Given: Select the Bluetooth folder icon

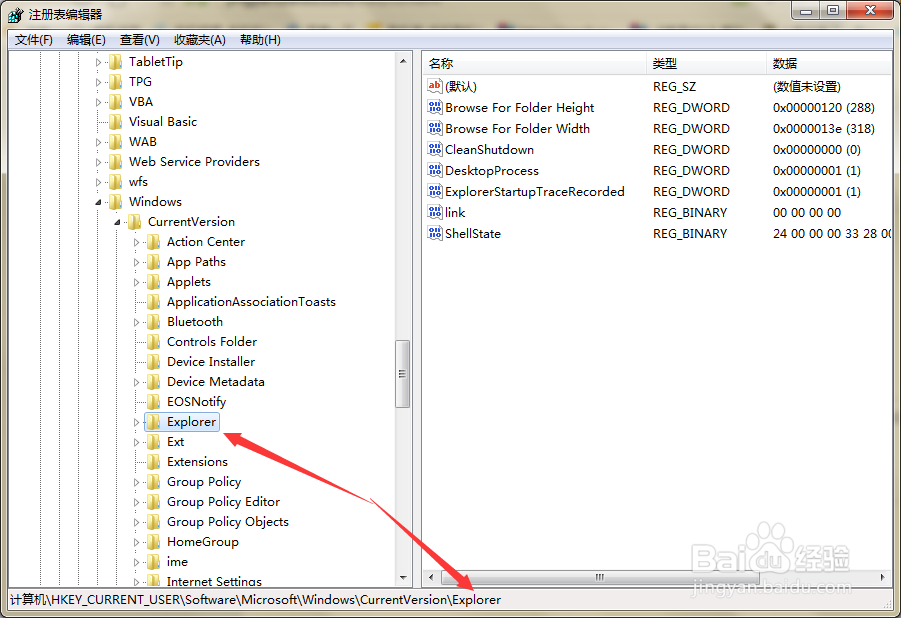Looking at the screenshot, I should 153,322.
